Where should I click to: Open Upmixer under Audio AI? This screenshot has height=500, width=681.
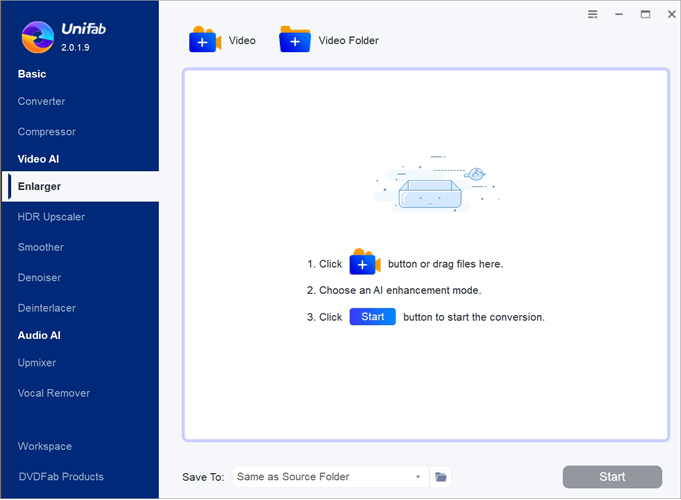(x=38, y=362)
